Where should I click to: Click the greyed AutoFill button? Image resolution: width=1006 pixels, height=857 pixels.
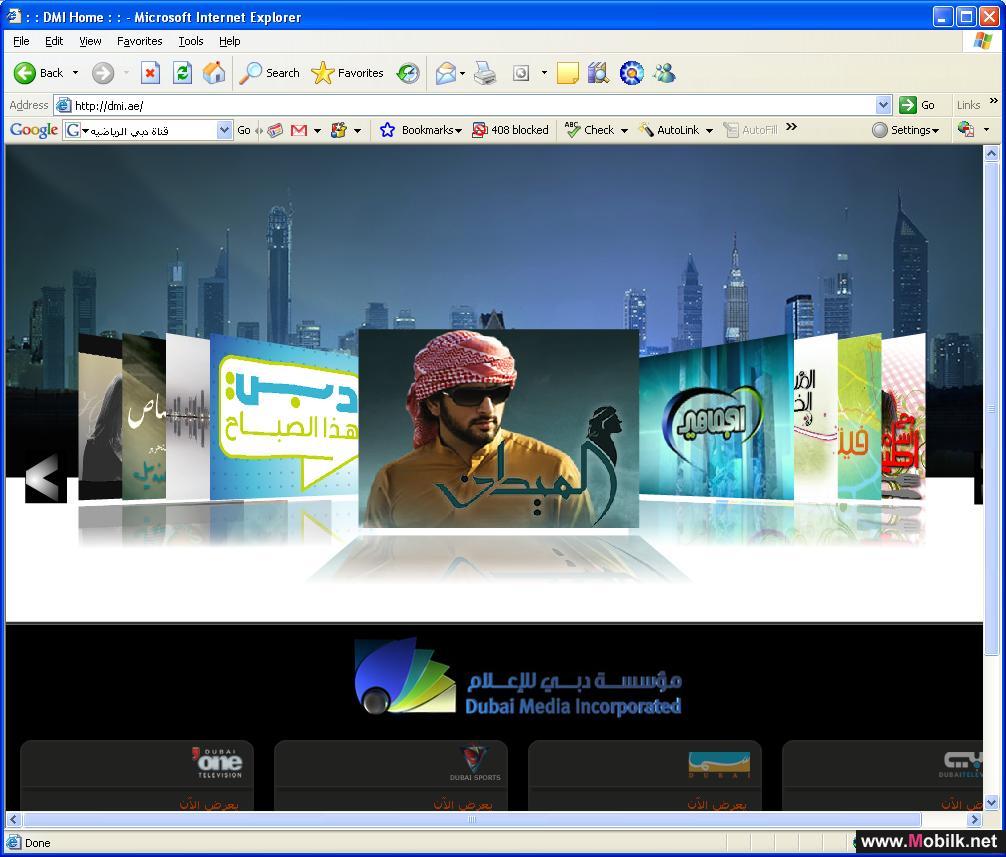(x=750, y=130)
